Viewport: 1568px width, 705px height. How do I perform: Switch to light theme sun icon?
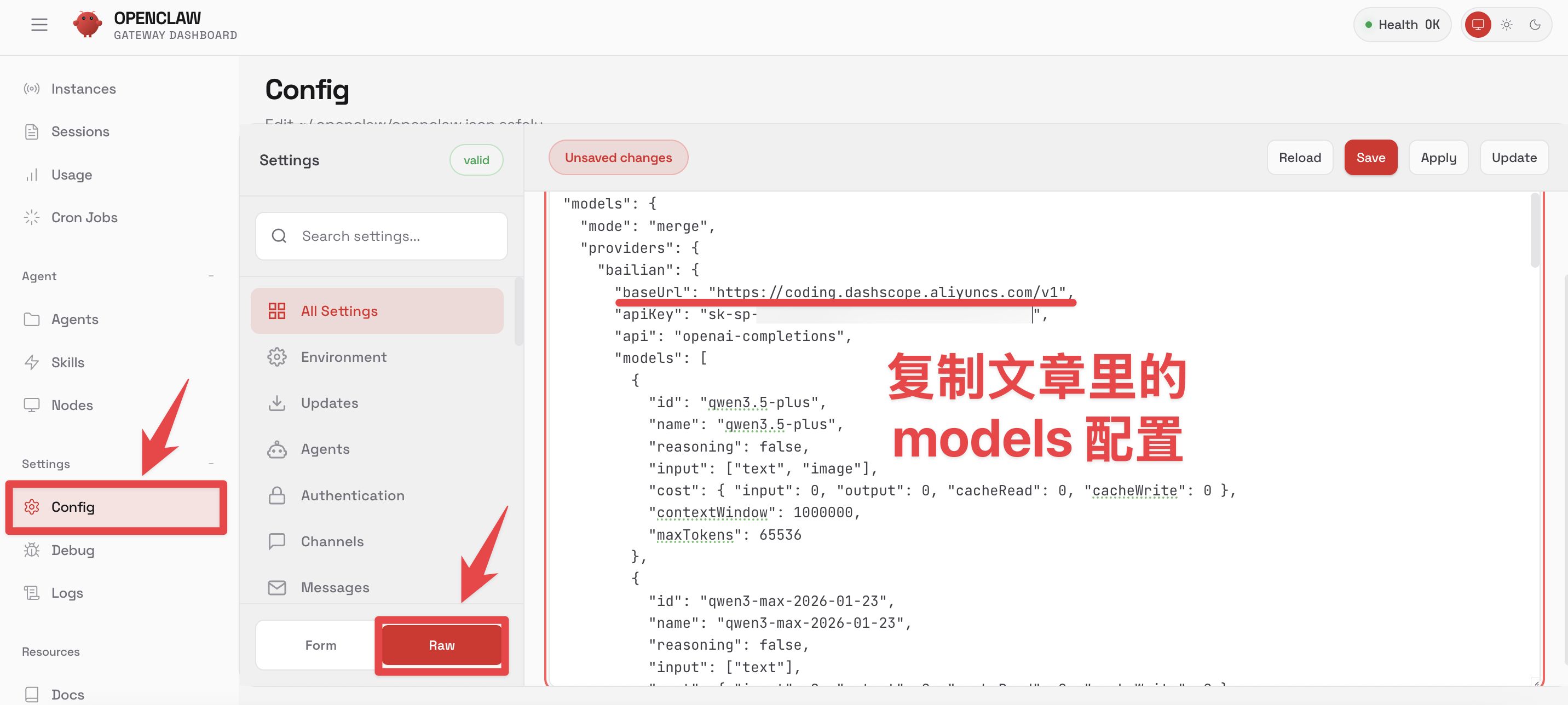pos(1506,25)
